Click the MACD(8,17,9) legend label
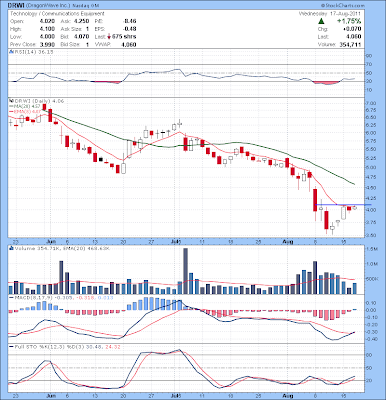The image size is (386, 400). pos(32,297)
